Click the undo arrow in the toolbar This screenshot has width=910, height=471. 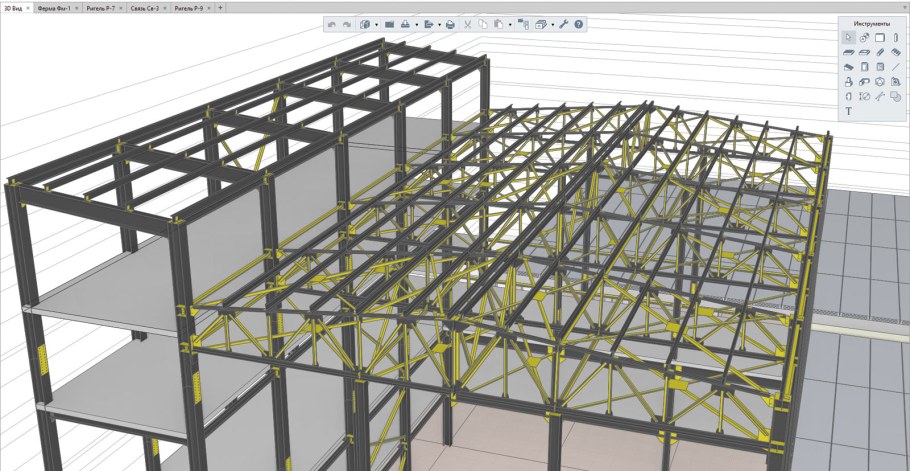pos(332,23)
